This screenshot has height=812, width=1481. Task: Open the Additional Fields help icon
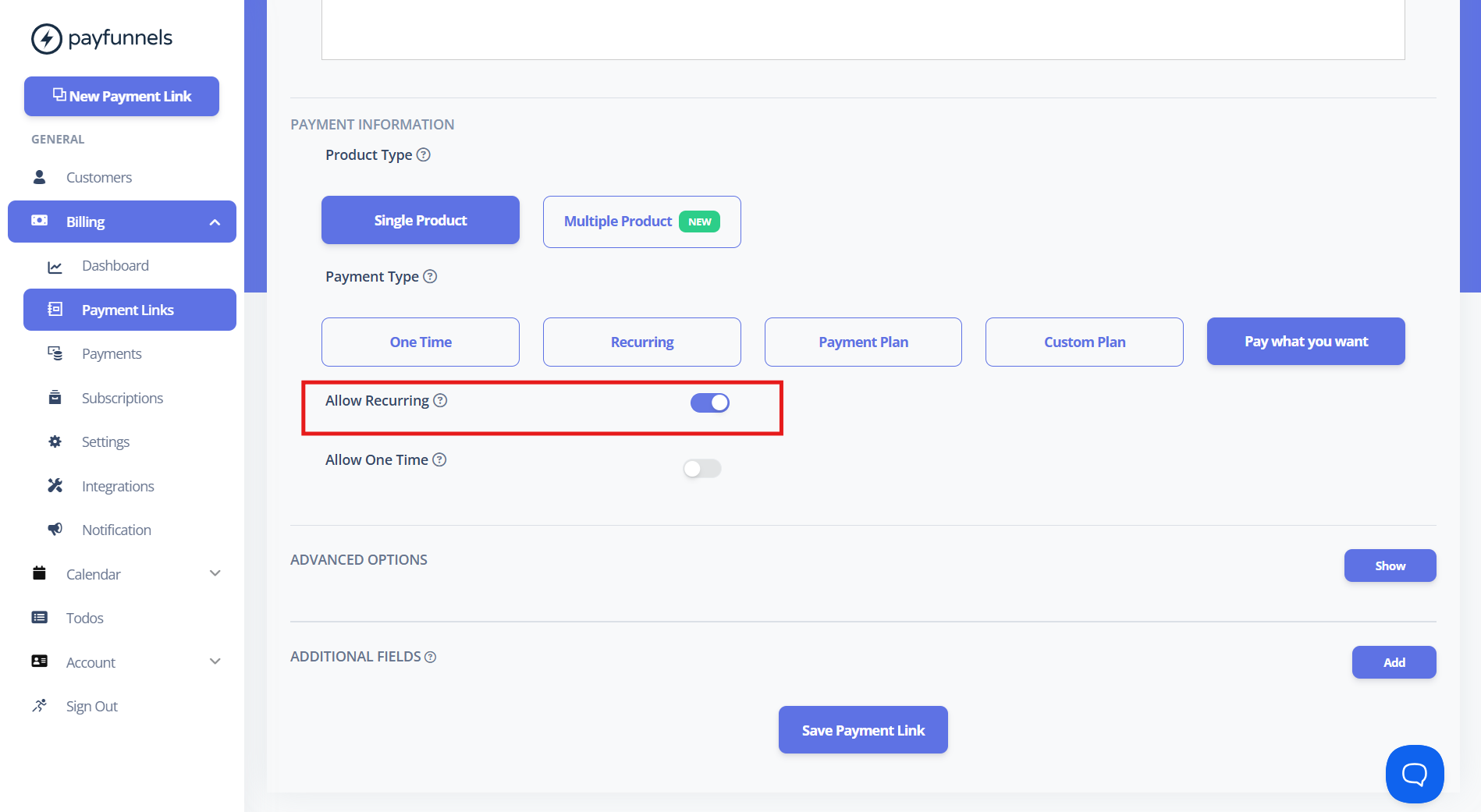click(x=430, y=657)
